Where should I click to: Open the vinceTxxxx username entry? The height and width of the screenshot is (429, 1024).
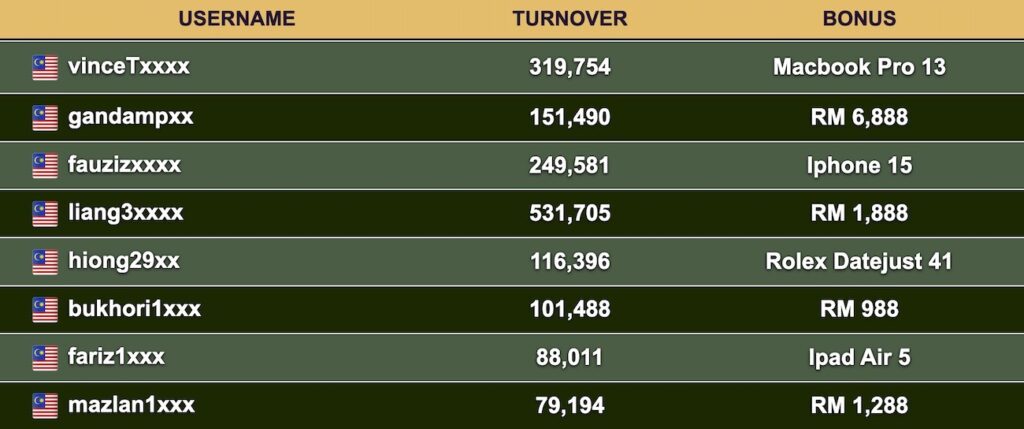(x=129, y=67)
